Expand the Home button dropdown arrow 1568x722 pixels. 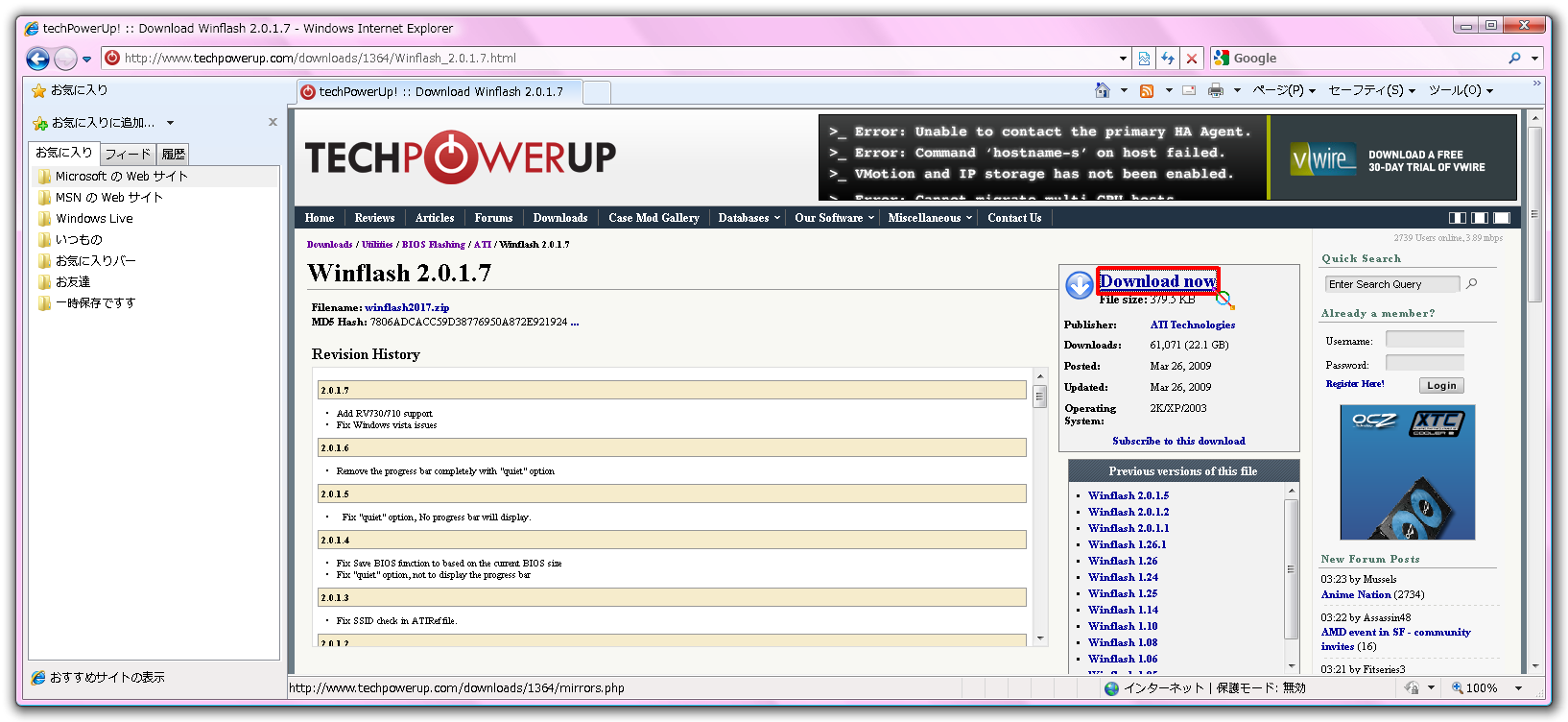(x=1124, y=90)
